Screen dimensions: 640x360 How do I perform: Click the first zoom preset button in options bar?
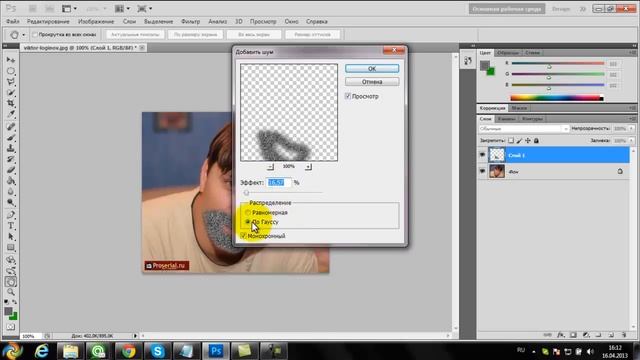click(x=135, y=35)
